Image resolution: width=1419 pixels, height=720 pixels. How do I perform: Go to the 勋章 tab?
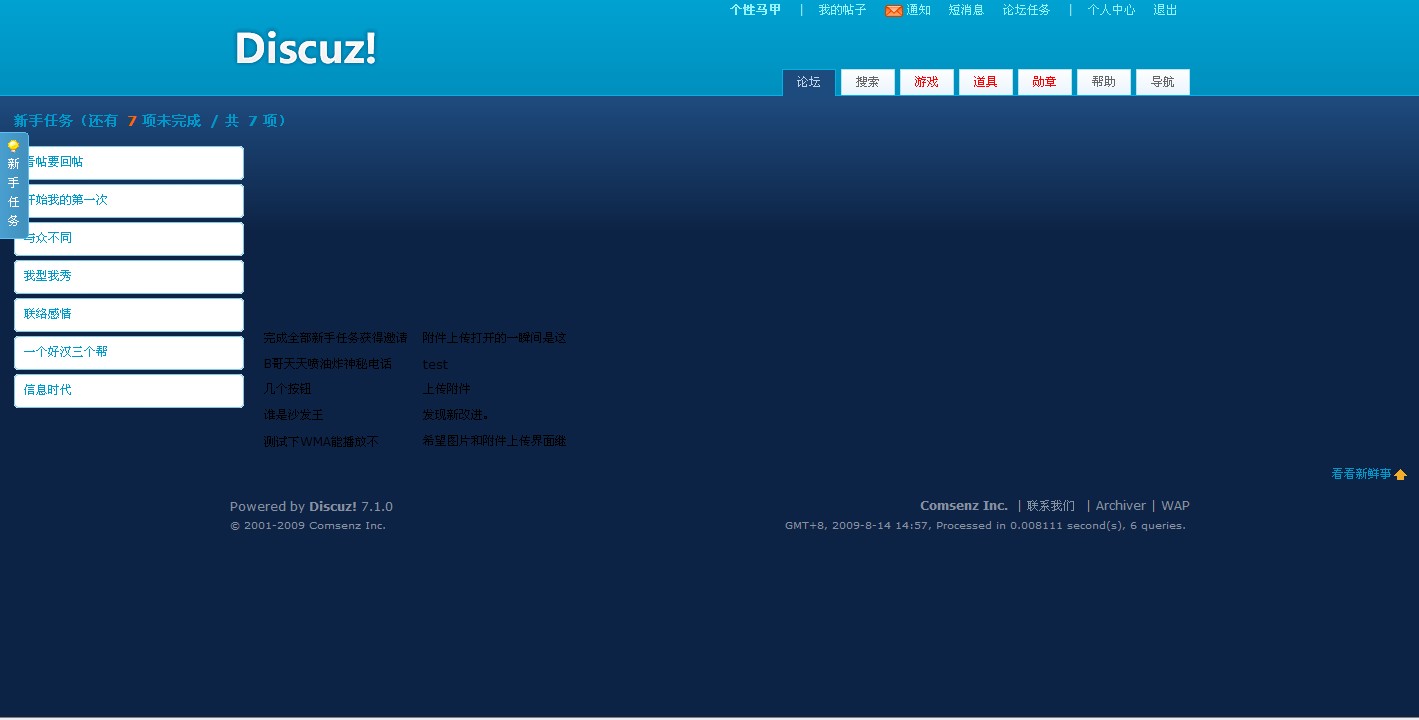pyautogui.click(x=1045, y=82)
